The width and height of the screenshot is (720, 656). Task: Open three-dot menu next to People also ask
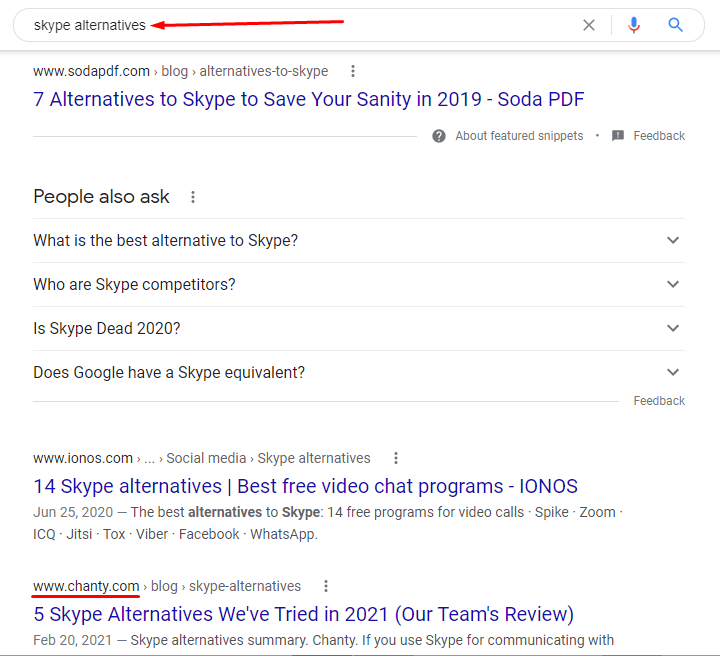(193, 197)
